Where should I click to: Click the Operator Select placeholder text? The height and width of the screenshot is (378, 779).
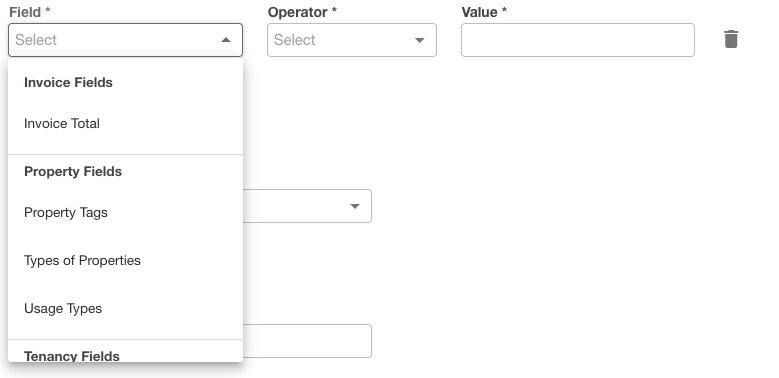(295, 40)
